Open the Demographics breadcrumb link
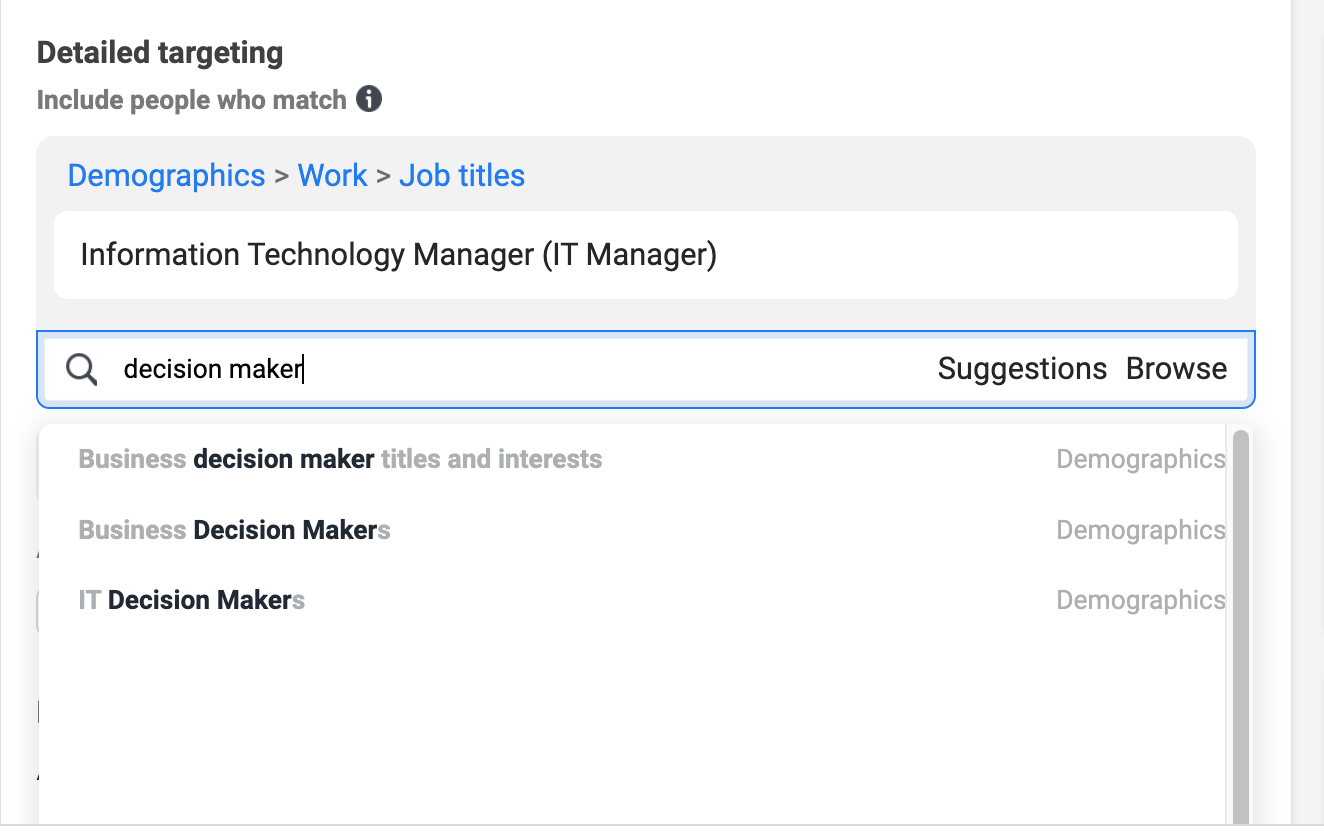 (x=166, y=176)
